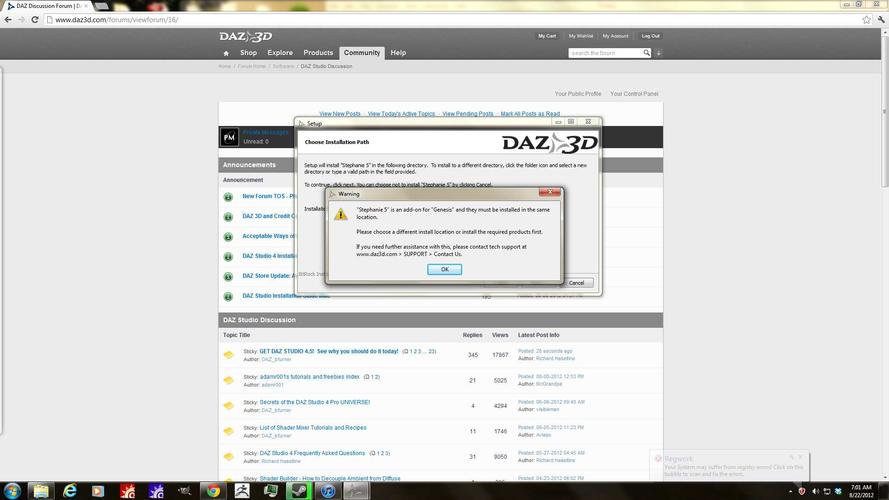The height and width of the screenshot is (500, 889).
Task: Open Windows Media Player from taskbar
Action: (98, 491)
